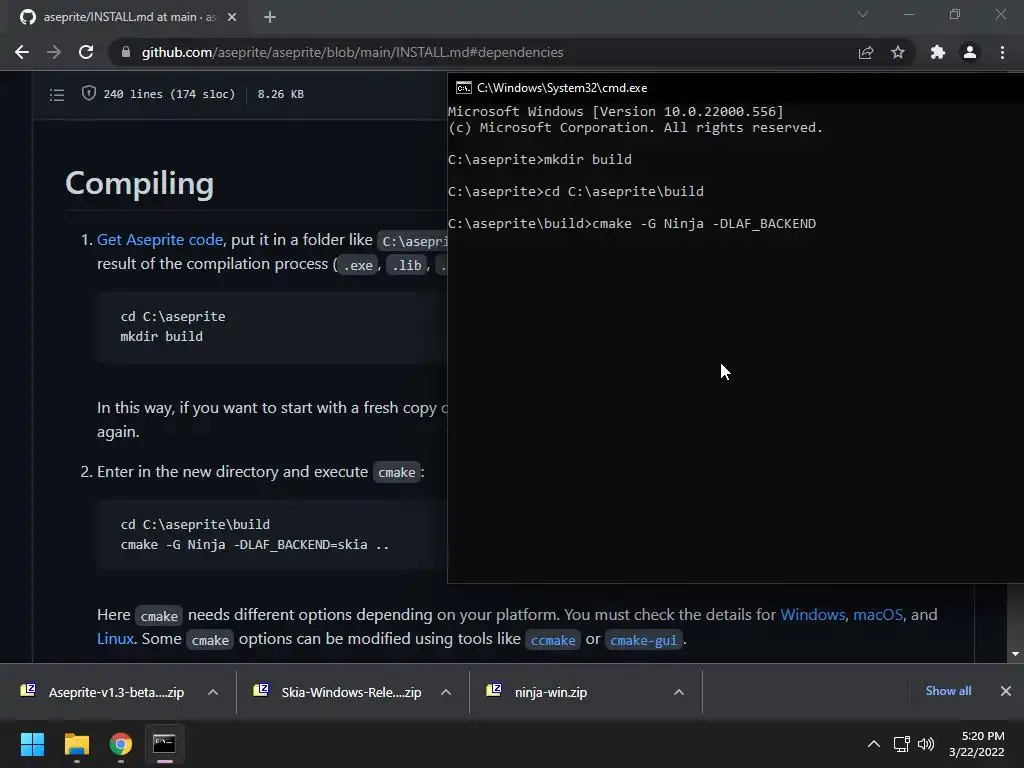Follow the macOS platform details link
Image resolution: width=1024 pixels, height=768 pixels.
(x=878, y=615)
